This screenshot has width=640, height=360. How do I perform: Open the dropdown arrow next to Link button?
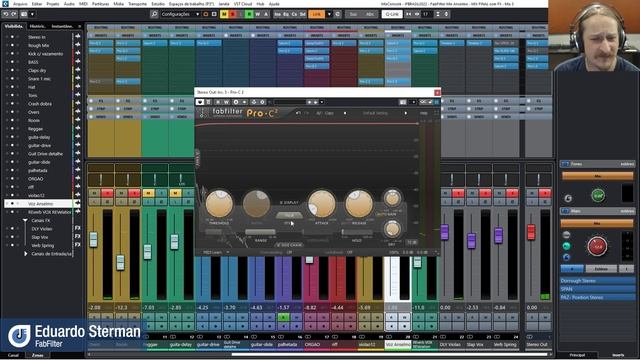coord(329,14)
